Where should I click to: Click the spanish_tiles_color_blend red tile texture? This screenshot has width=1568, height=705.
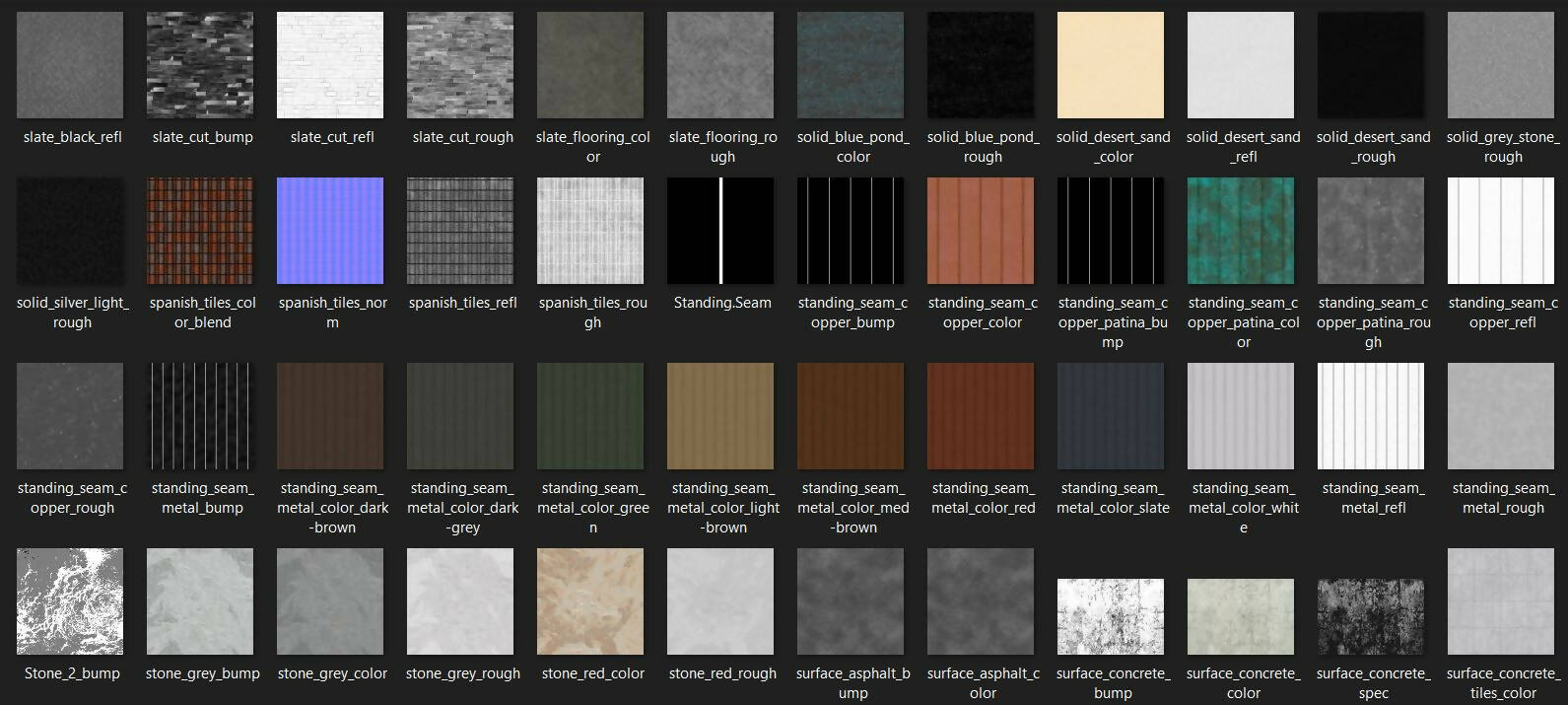click(200, 231)
